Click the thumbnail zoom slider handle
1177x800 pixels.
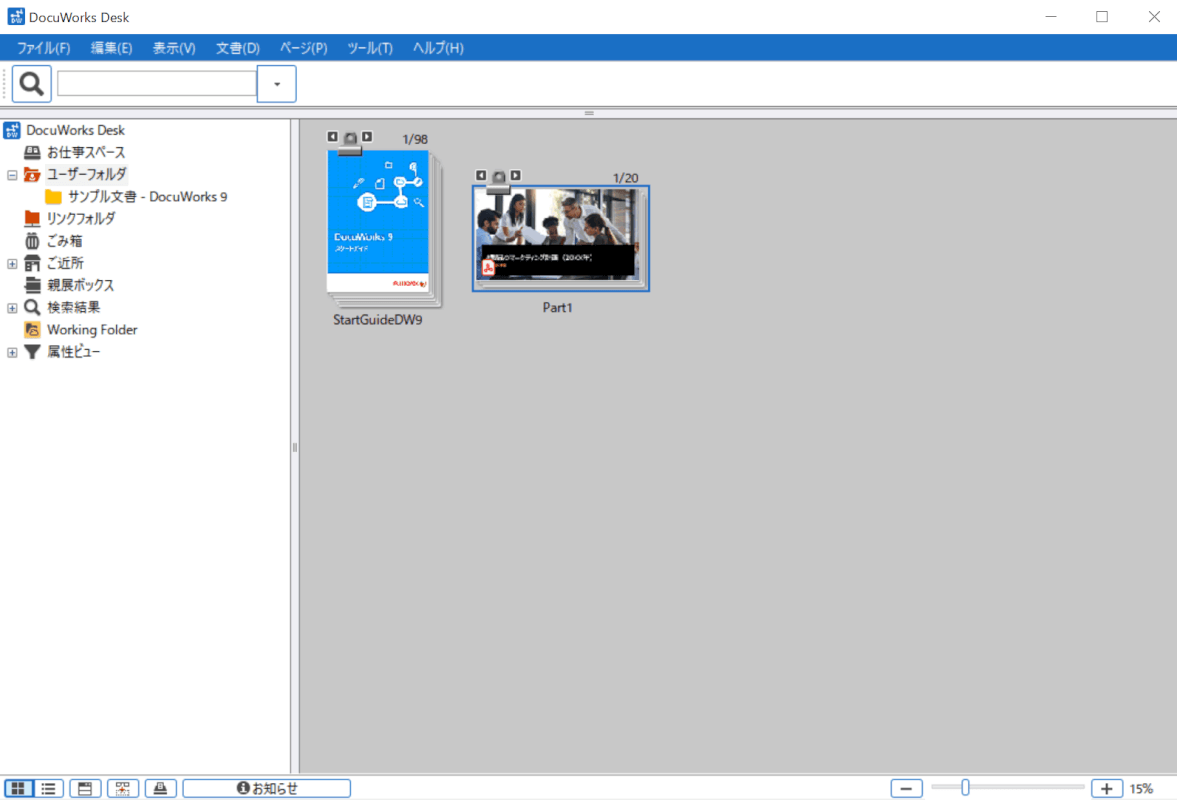pyautogui.click(x=965, y=788)
